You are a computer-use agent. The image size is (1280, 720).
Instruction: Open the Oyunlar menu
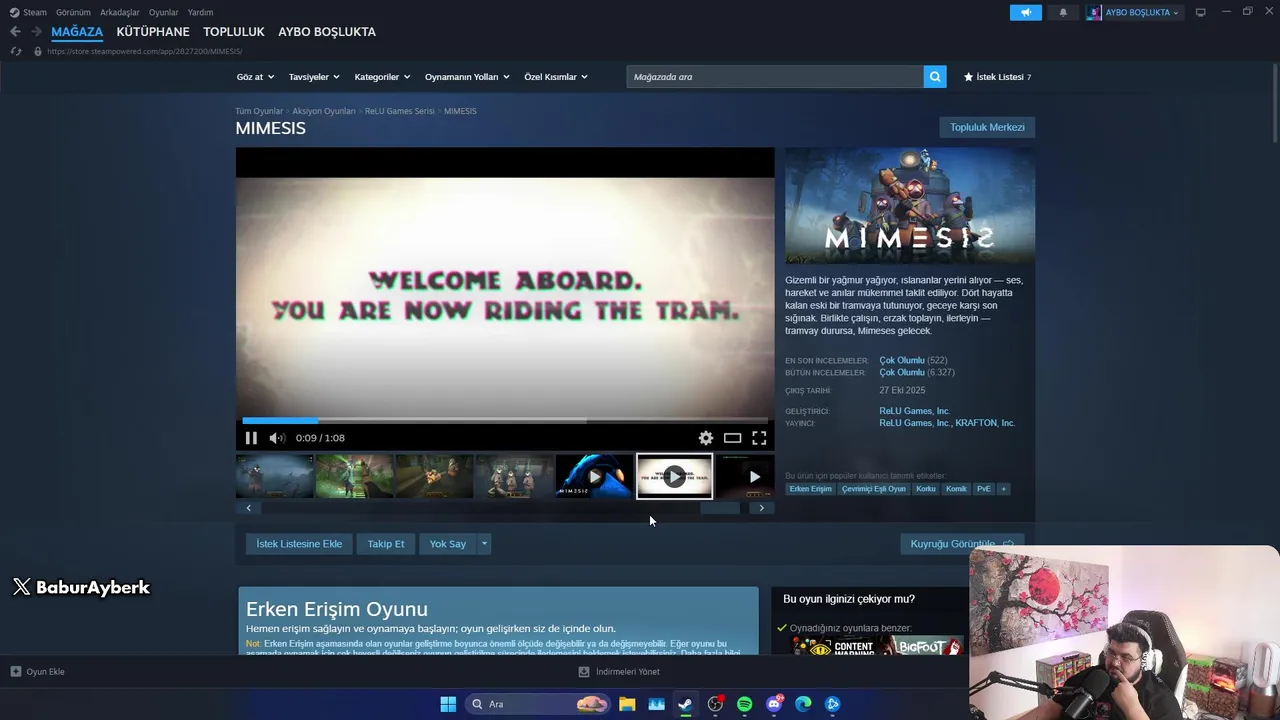tap(164, 12)
